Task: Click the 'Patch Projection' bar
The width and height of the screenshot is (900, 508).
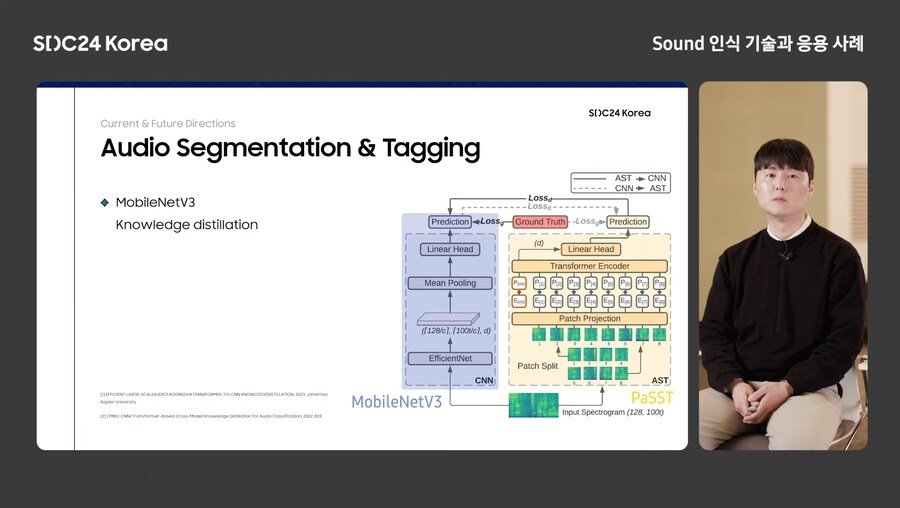Action: click(x=589, y=319)
